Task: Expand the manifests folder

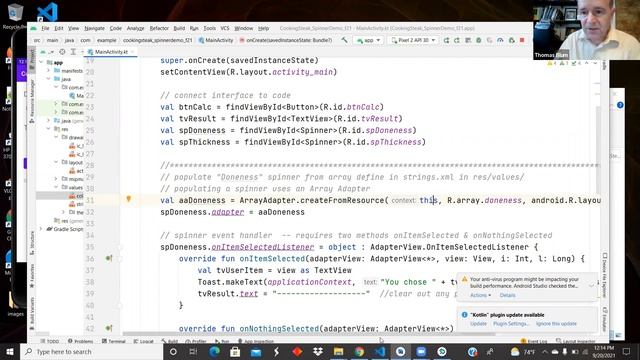Action: coord(48,71)
